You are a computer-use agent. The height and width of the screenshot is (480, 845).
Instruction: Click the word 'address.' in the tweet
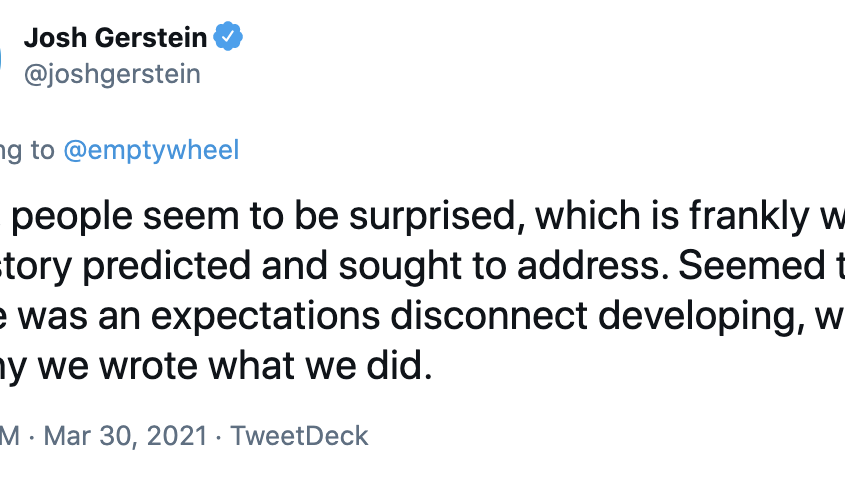pyautogui.click(x=592, y=266)
